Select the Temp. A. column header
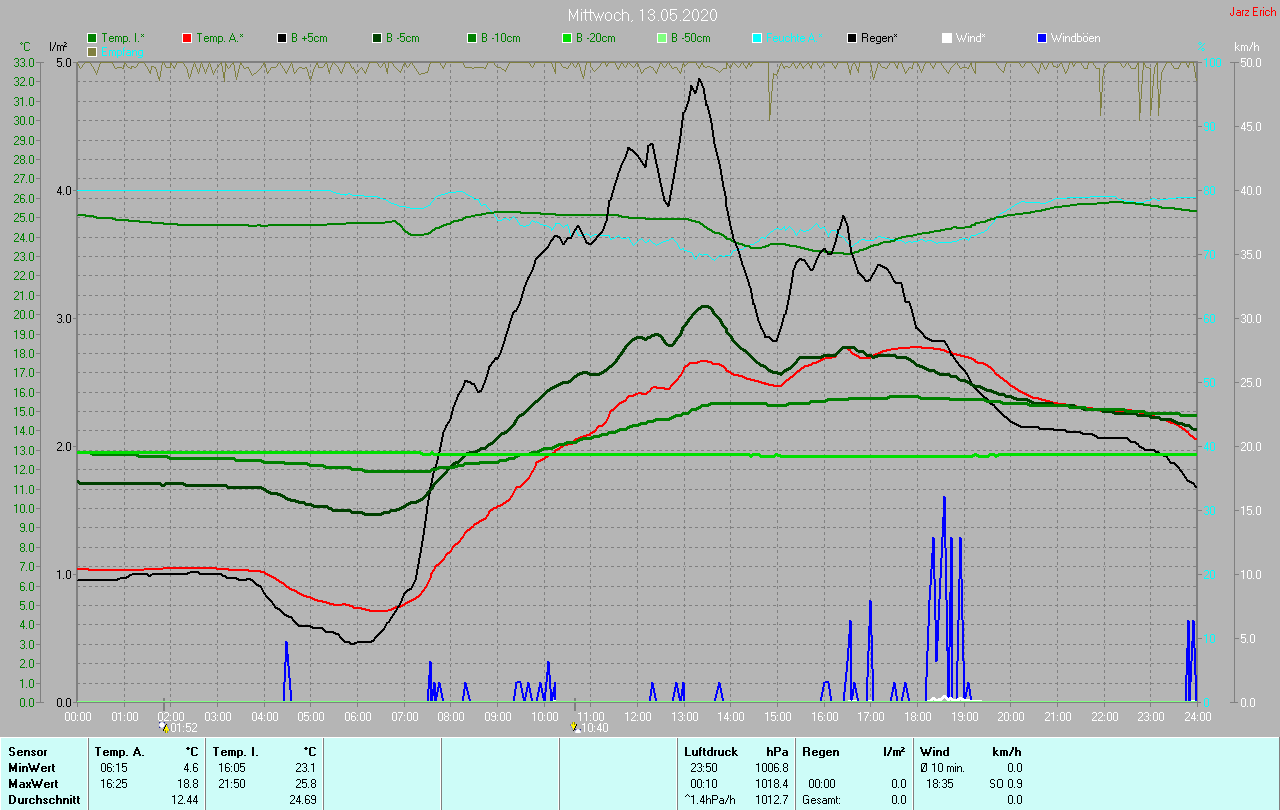Screen dimensions: 1280x810 119,751
